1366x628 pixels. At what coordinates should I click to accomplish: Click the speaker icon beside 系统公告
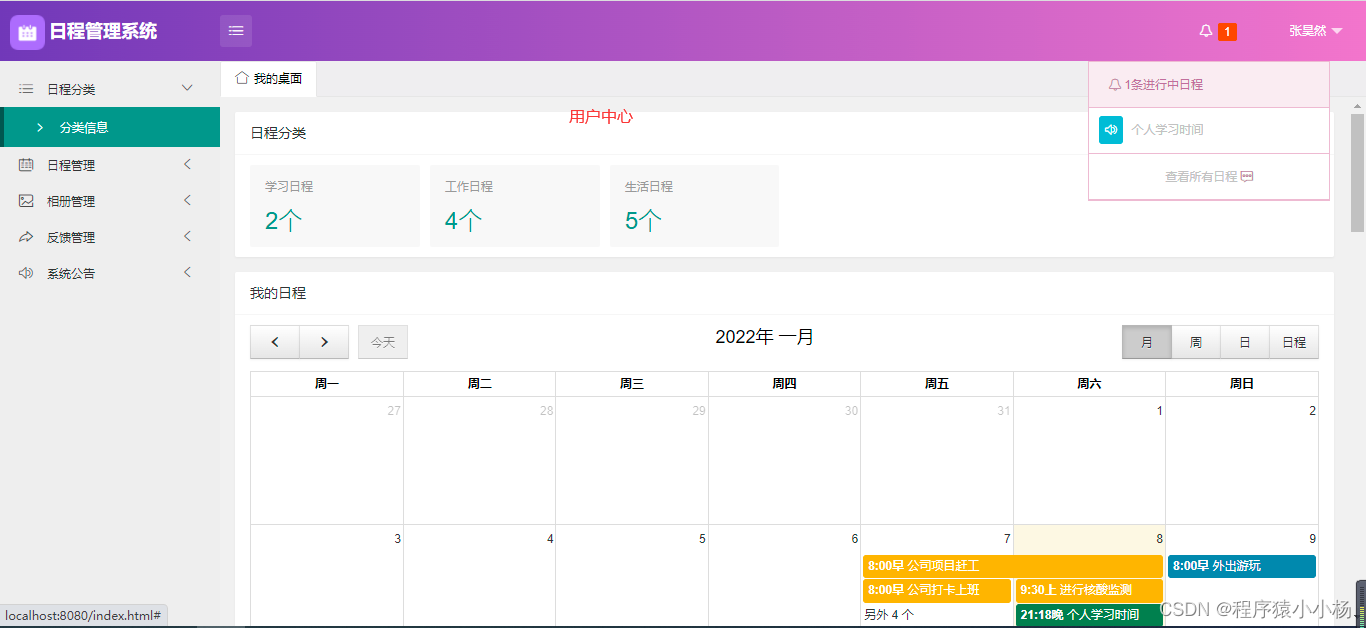click(x=26, y=273)
